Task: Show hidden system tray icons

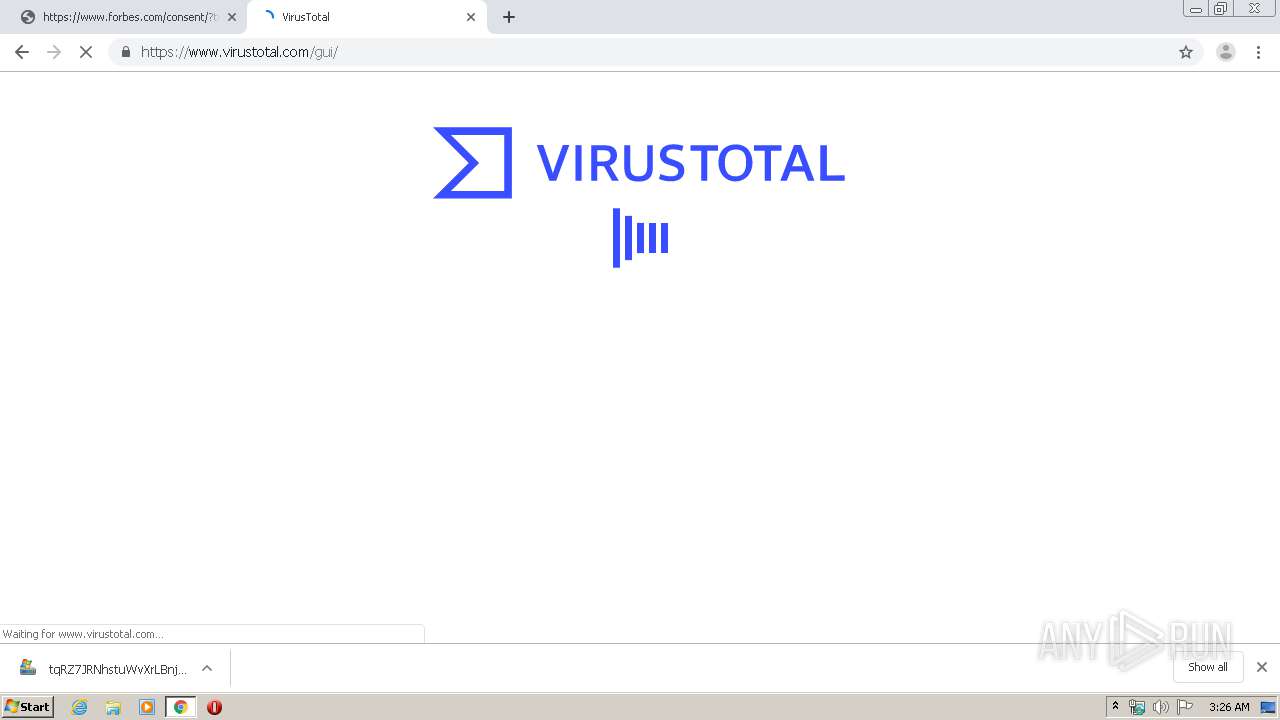Action: coord(1116,707)
